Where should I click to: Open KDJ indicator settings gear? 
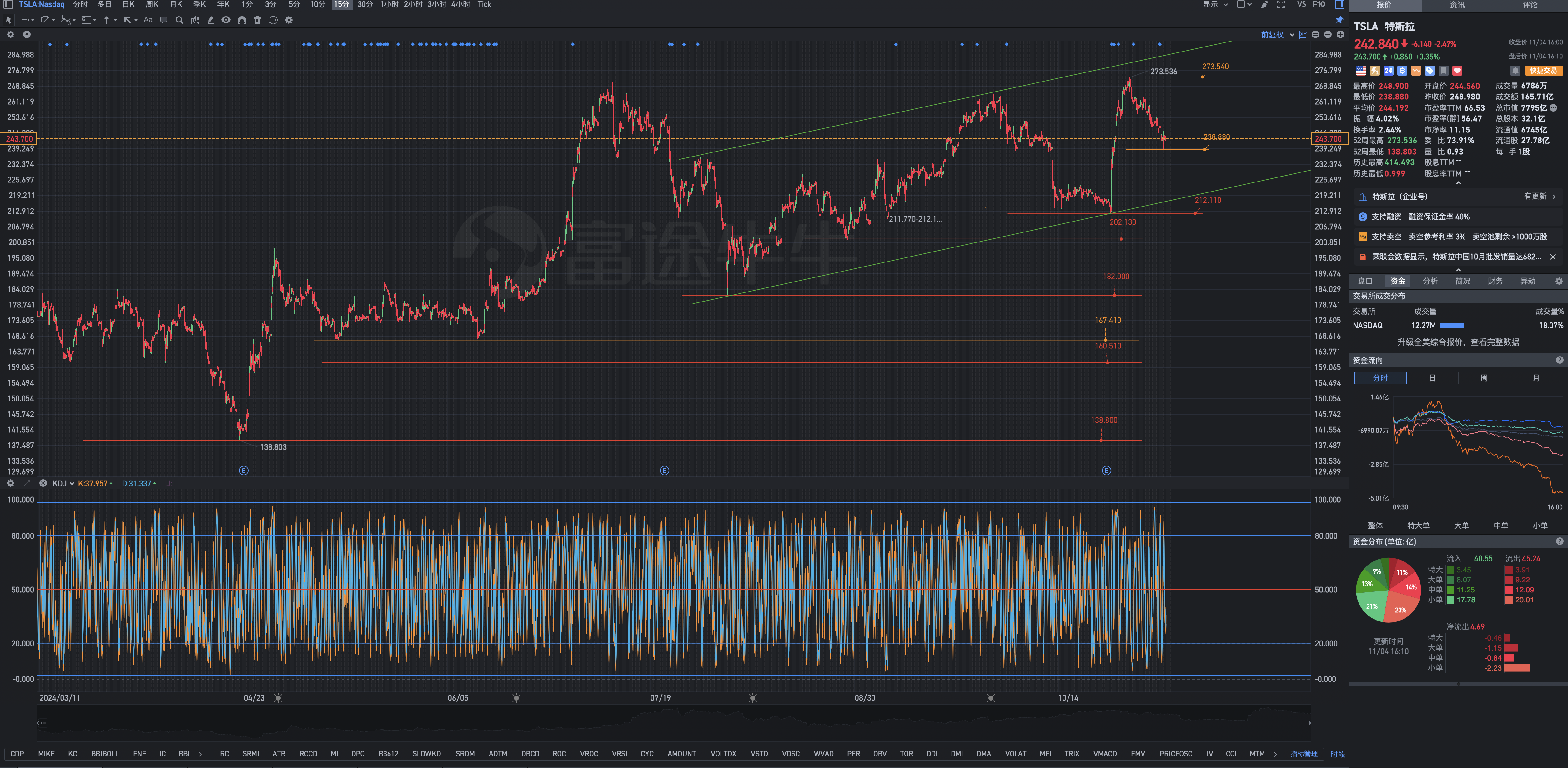(10, 483)
